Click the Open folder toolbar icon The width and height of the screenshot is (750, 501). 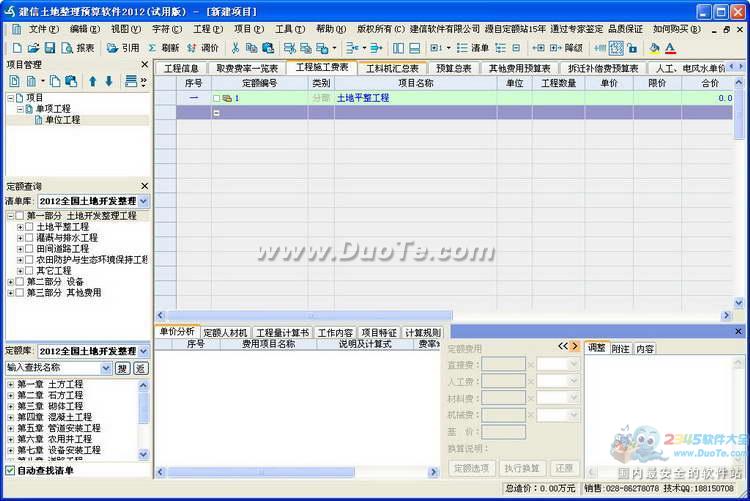[33, 47]
